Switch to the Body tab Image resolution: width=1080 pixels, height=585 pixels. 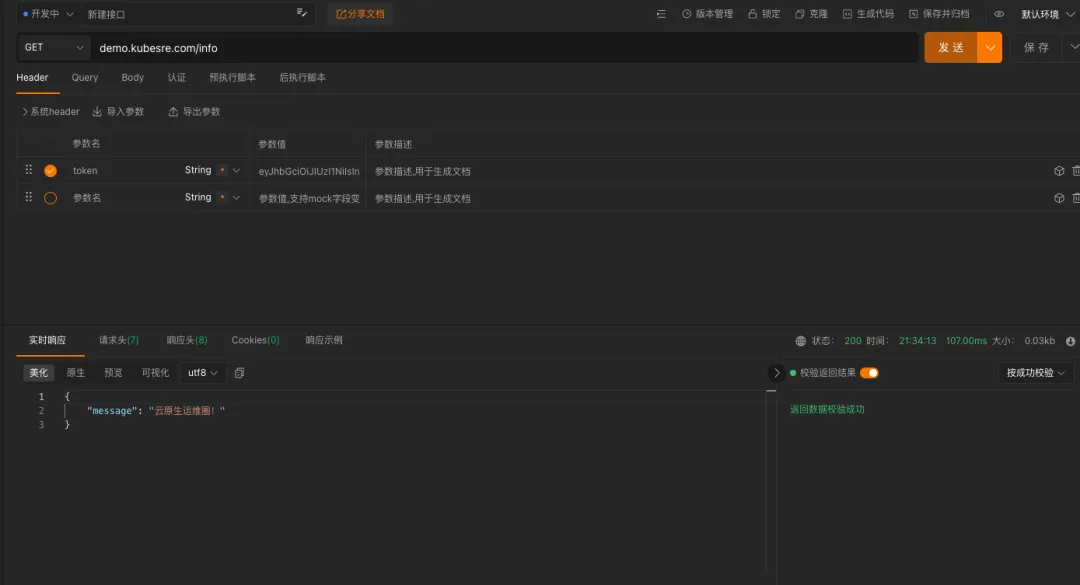pos(133,77)
